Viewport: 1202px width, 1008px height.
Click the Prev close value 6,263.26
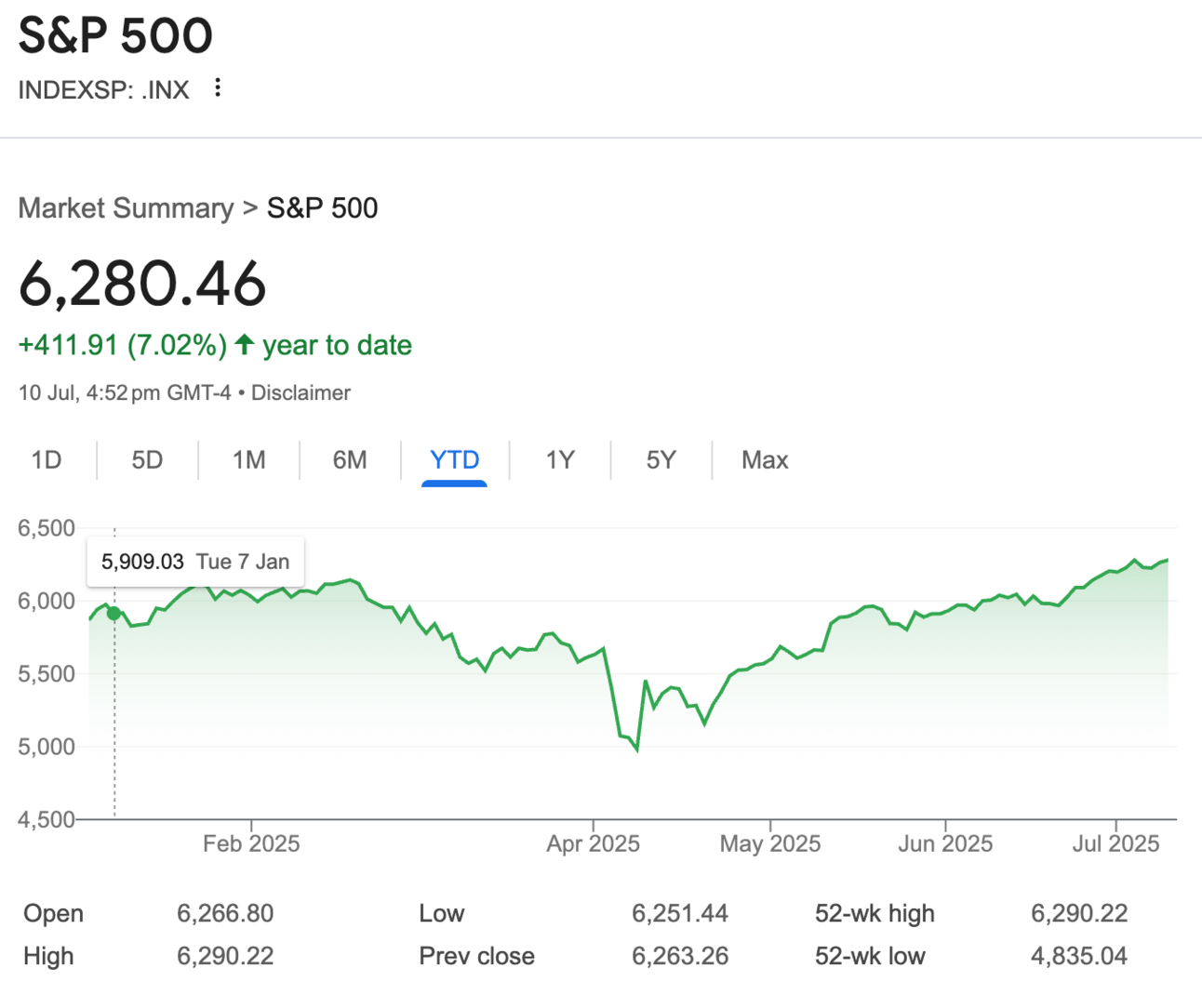pos(680,956)
